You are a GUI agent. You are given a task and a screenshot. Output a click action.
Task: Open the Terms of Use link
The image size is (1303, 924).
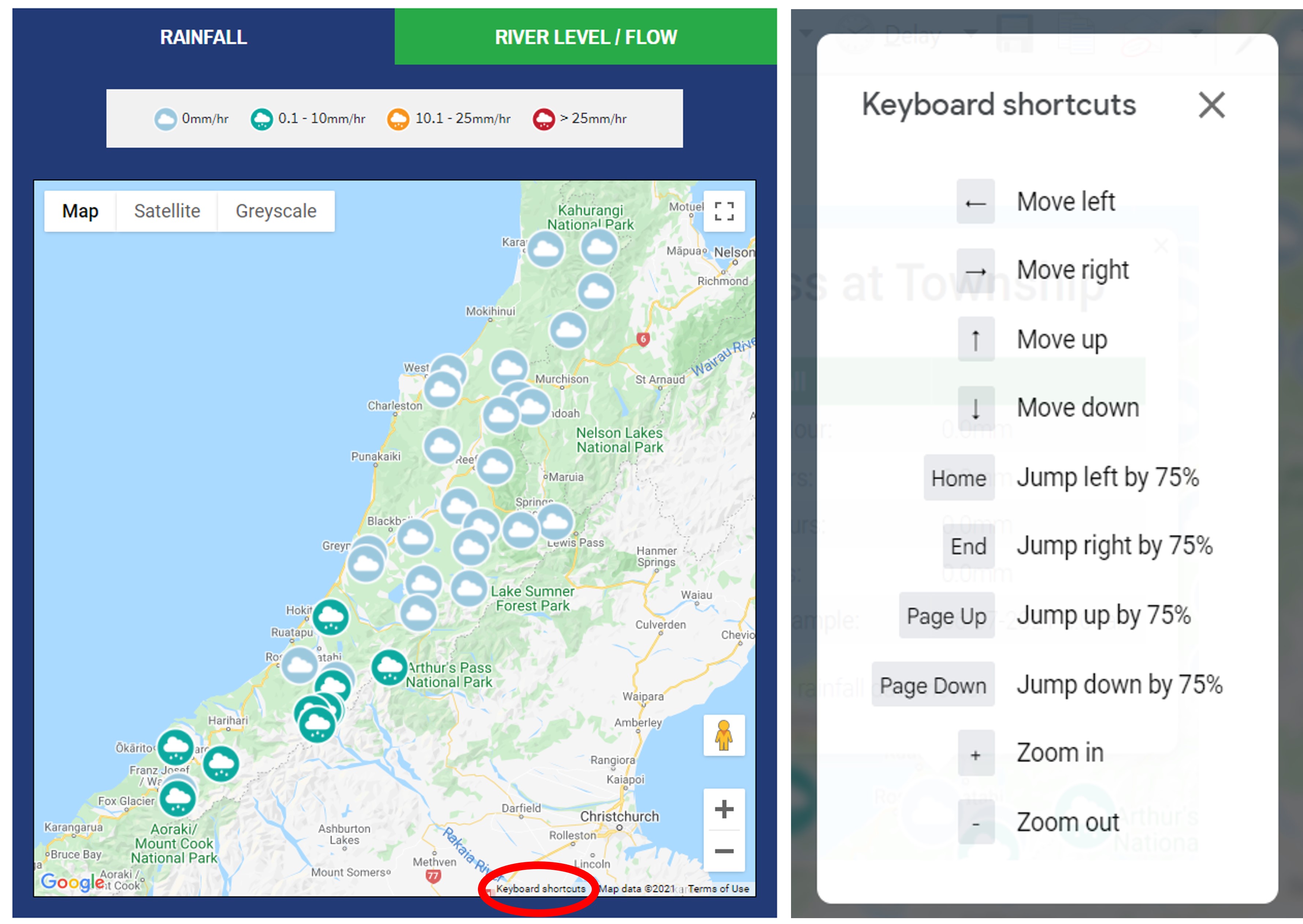pyautogui.click(x=719, y=889)
